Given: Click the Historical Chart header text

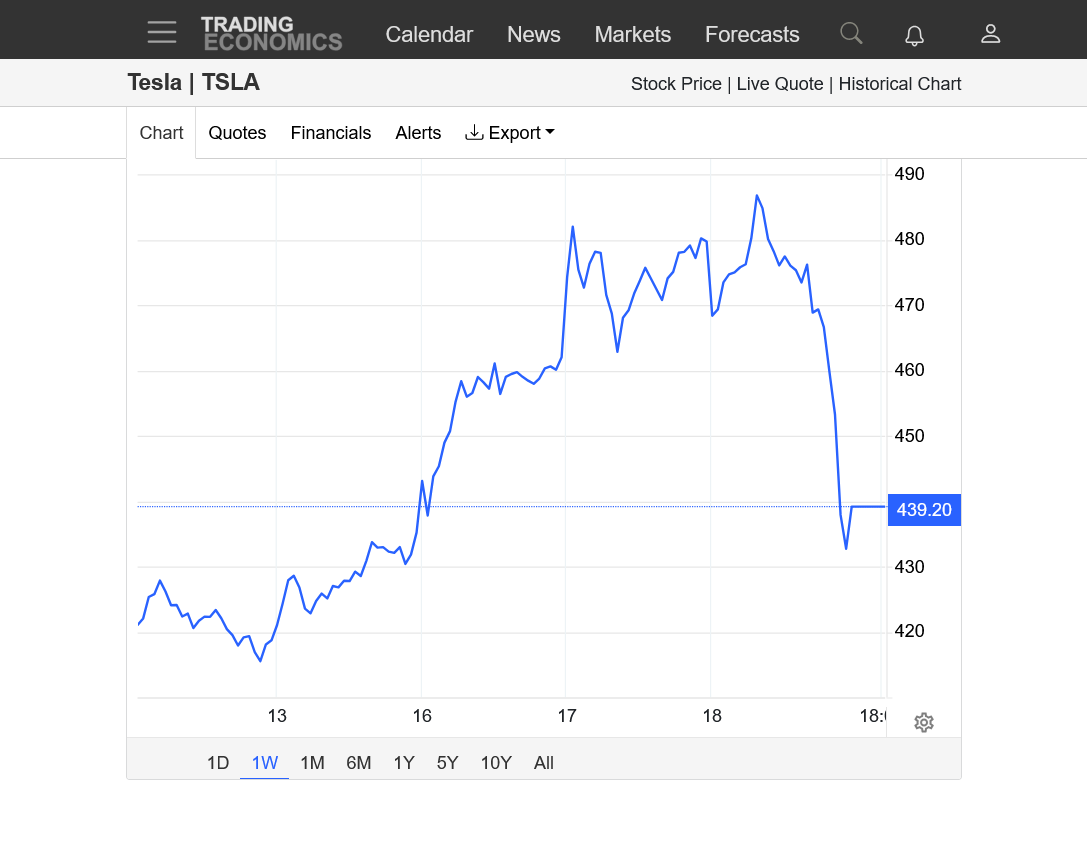Looking at the screenshot, I should tap(900, 84).
